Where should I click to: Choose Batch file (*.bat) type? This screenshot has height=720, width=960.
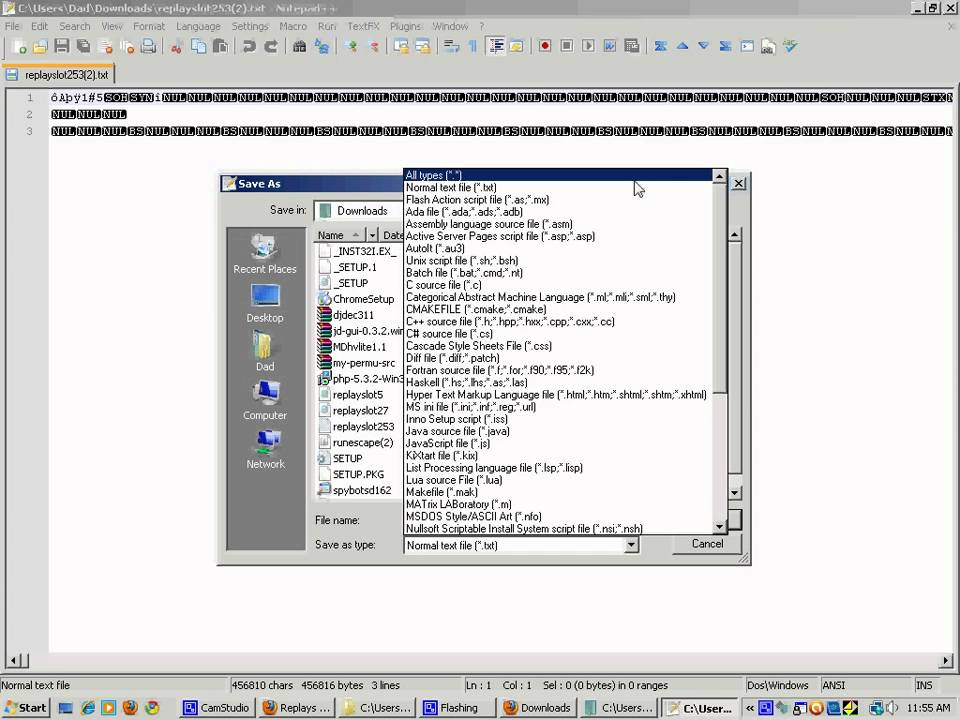click(x=558, y=272)
